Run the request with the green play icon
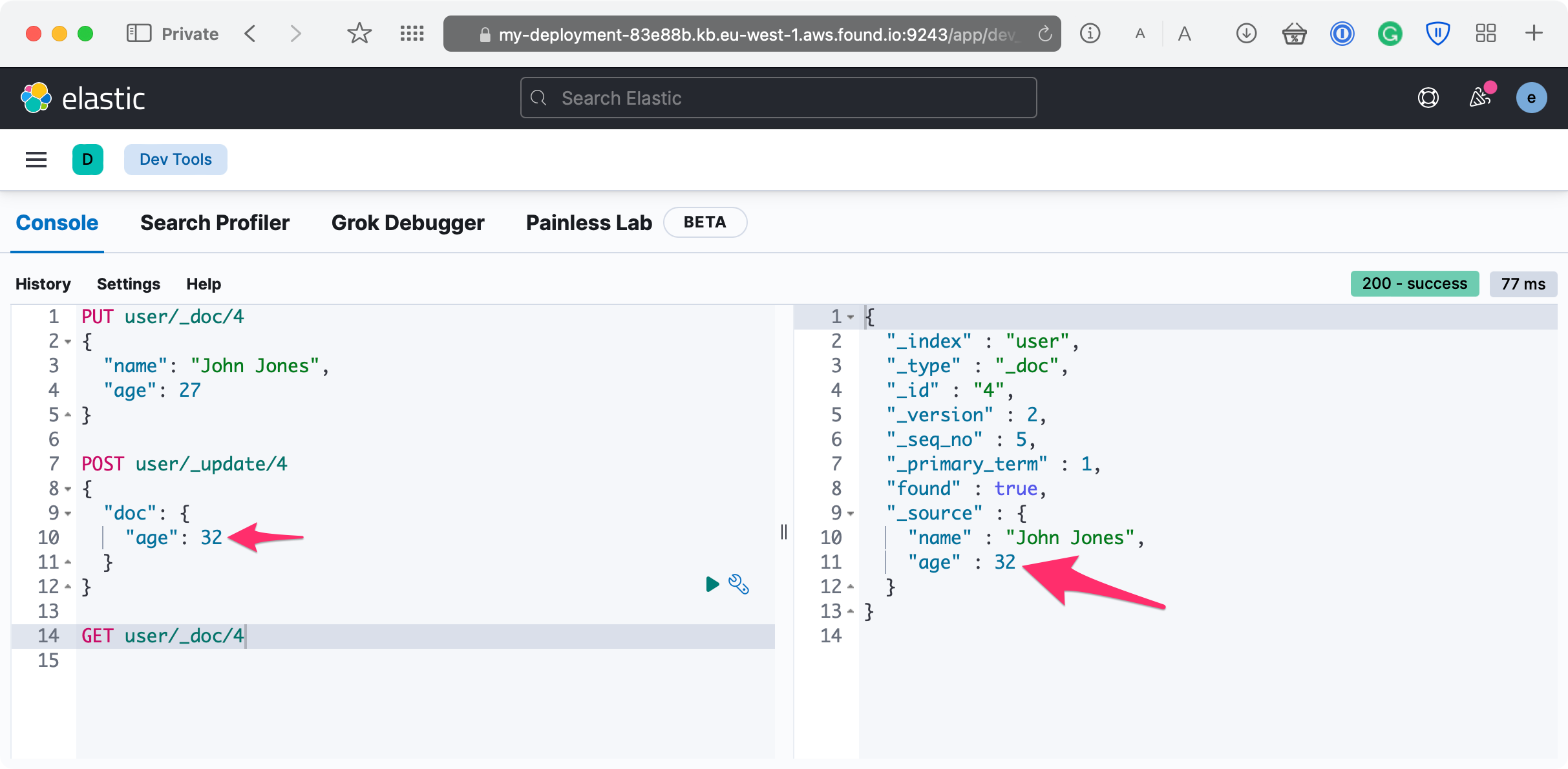This screenshot has width=1568, height=769. click(x=712, y=584)
